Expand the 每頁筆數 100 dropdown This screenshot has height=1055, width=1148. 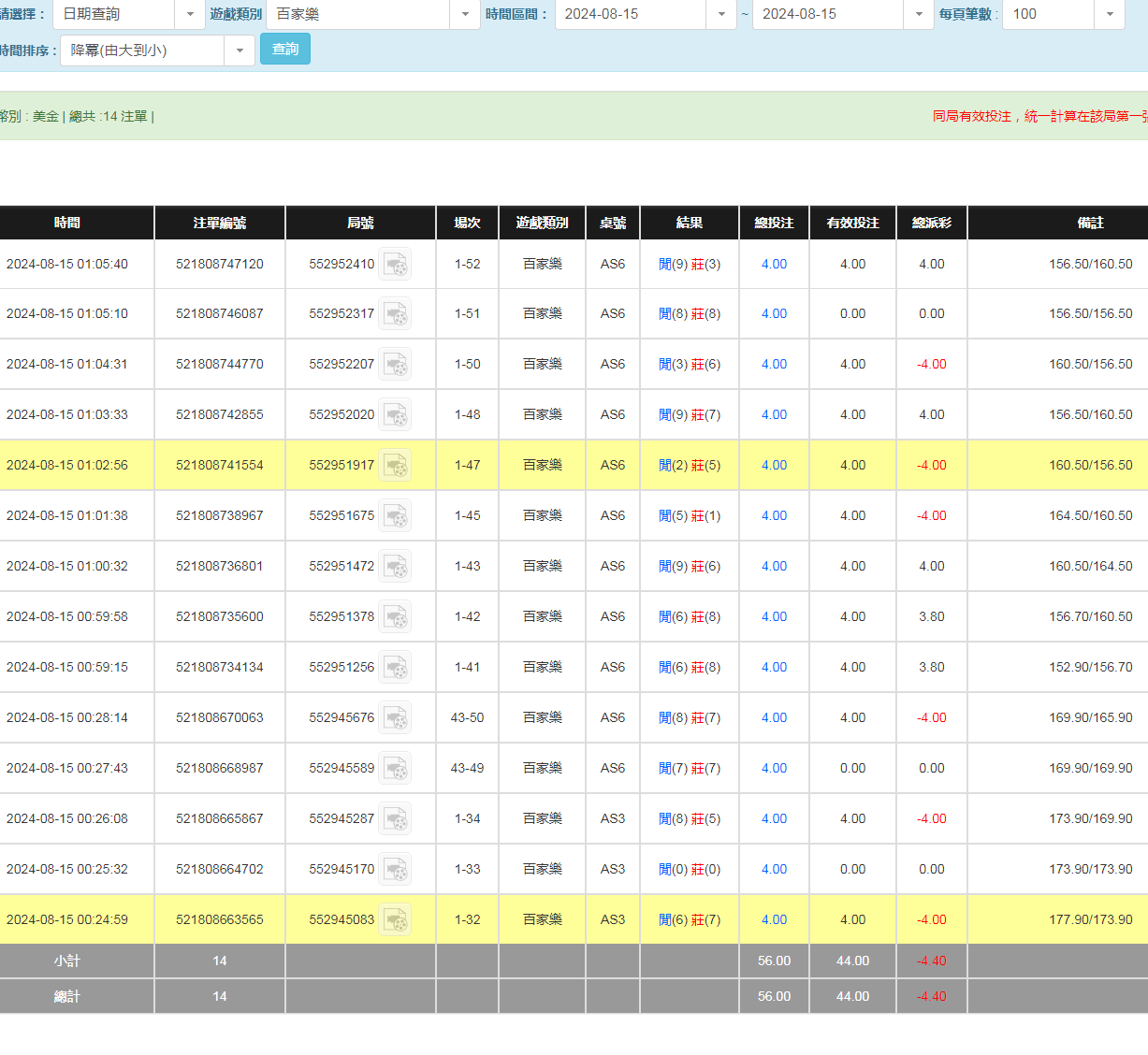[1109, 14]
